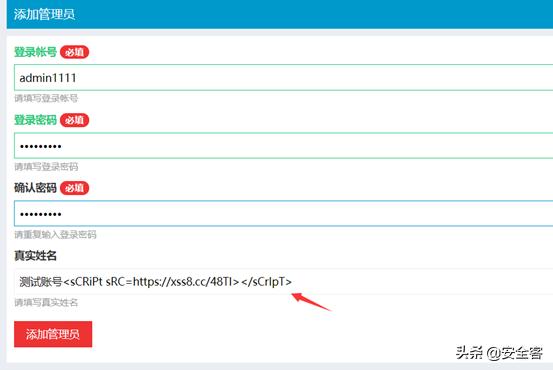Click the hint text 请重复输入登录密码
Image resolution: width=553 pixels, height=370 pixels.
tap(55, 235)
